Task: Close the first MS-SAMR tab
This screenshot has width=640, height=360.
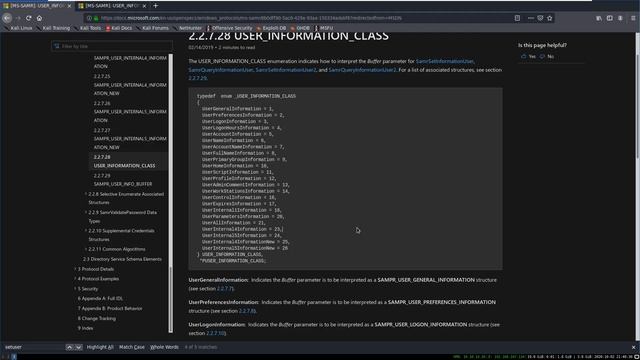Action: (x=69, y=6)
